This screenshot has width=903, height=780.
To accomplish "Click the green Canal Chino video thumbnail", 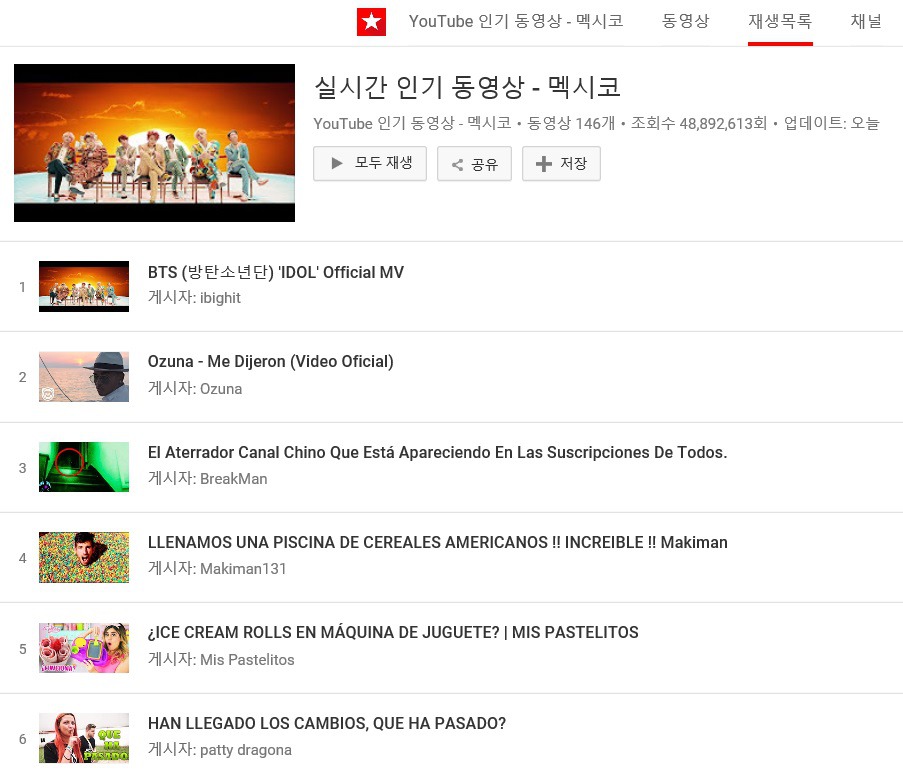I will (x=84, y=467).
